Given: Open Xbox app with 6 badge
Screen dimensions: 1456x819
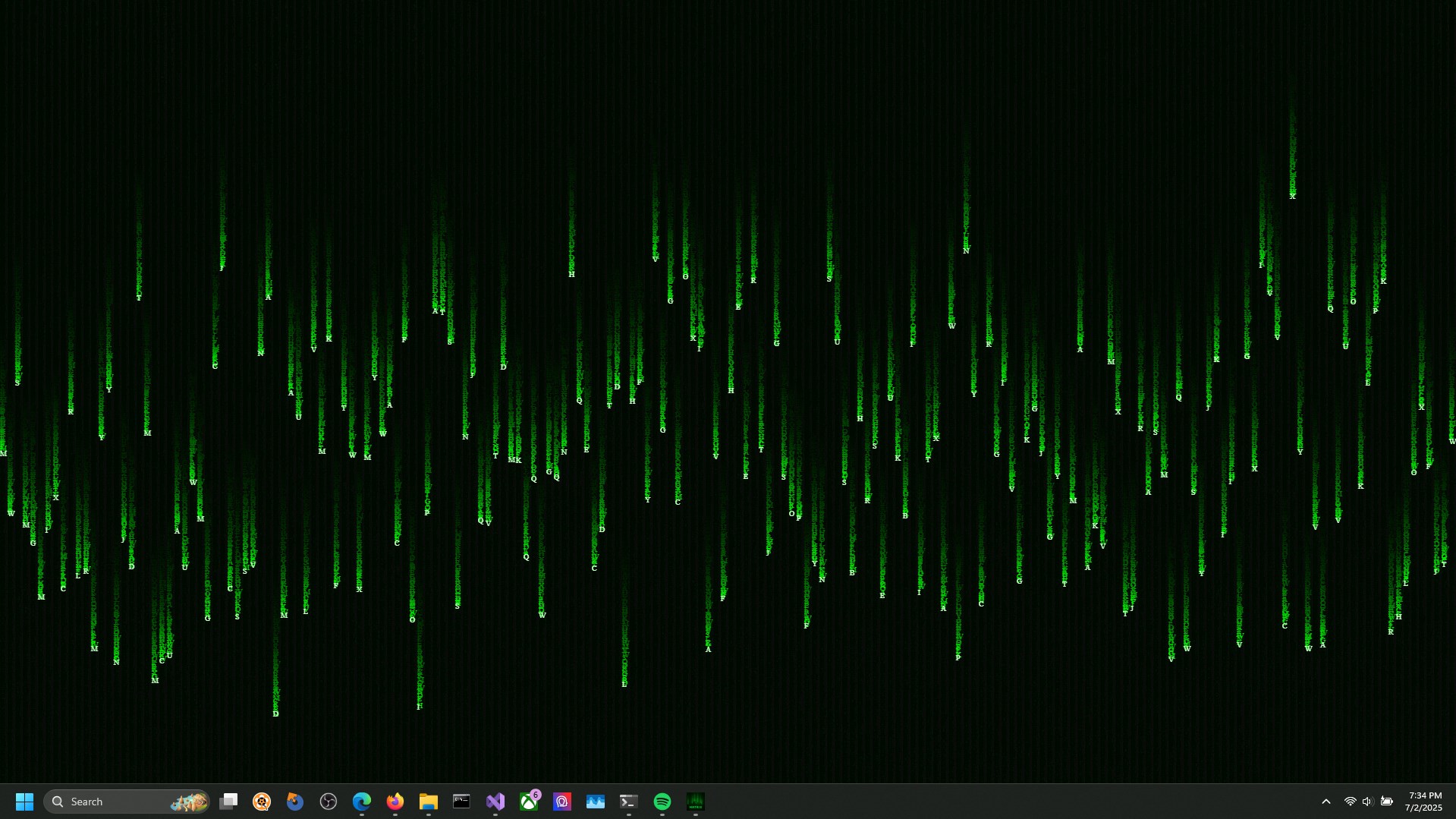Looking at the screenshot, I should [530, 800].
